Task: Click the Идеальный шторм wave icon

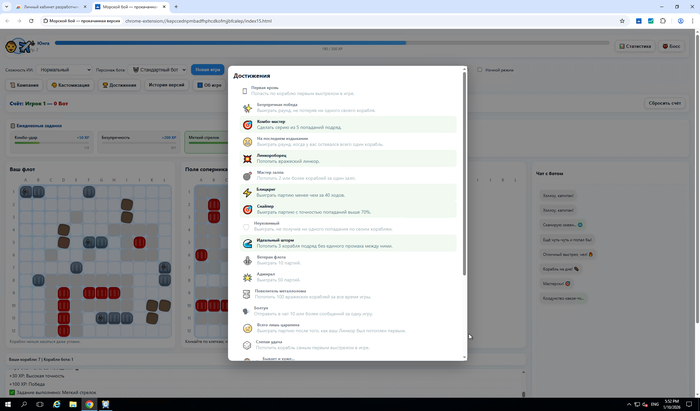Action: click(247, 242)
